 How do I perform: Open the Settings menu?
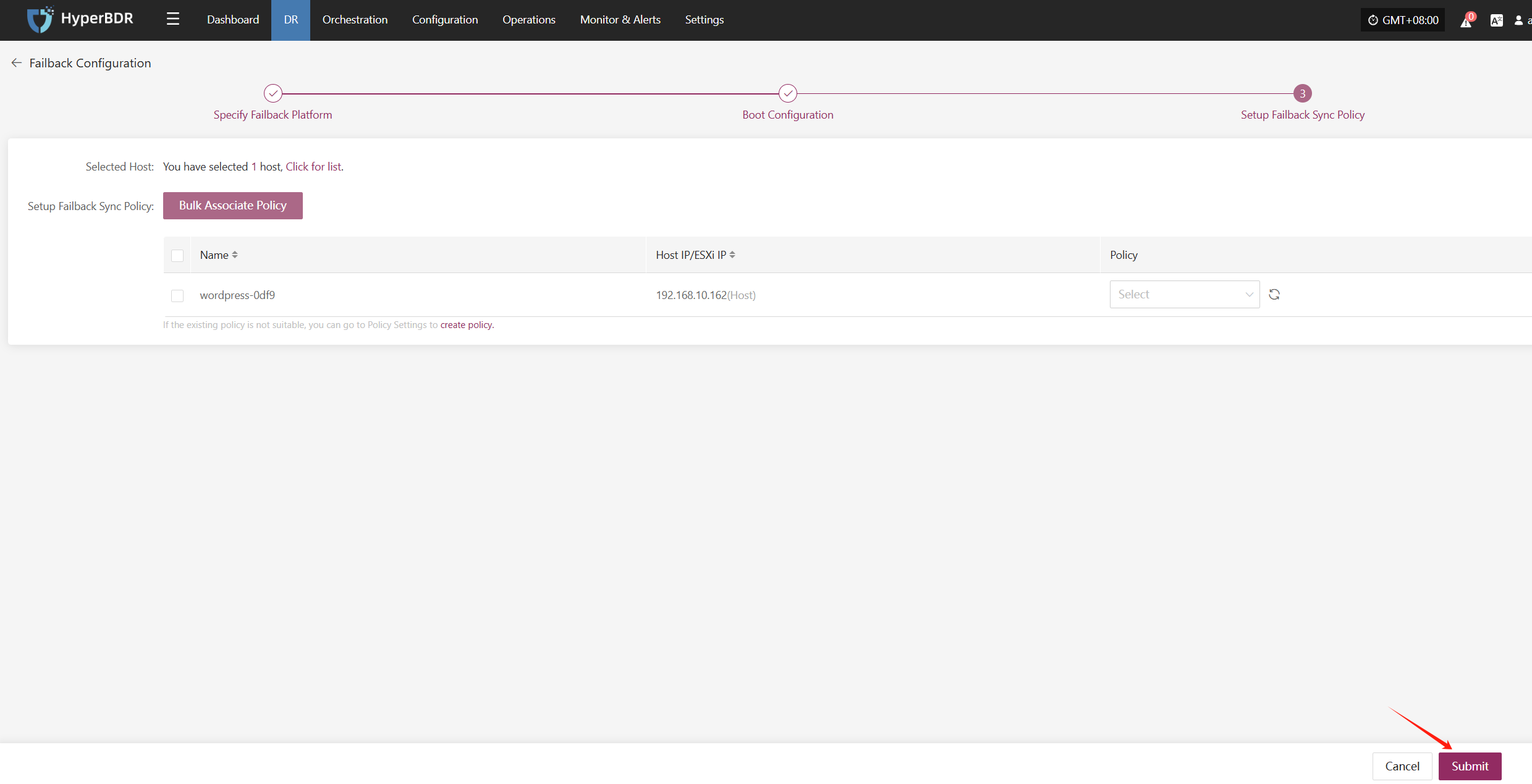pos(705,20)
